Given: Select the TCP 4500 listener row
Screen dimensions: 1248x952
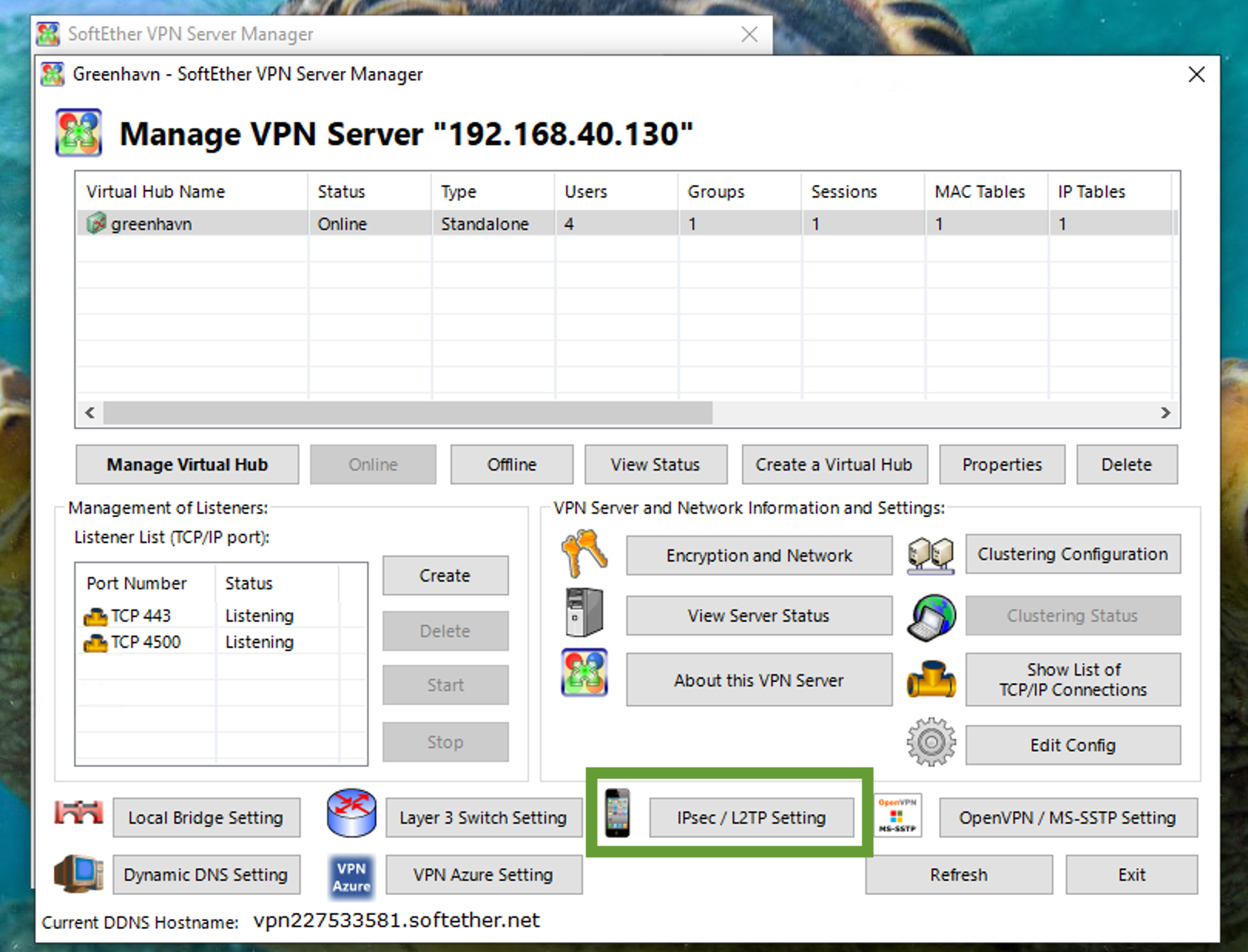Looking at the screenshot, I should coord(222,642).
